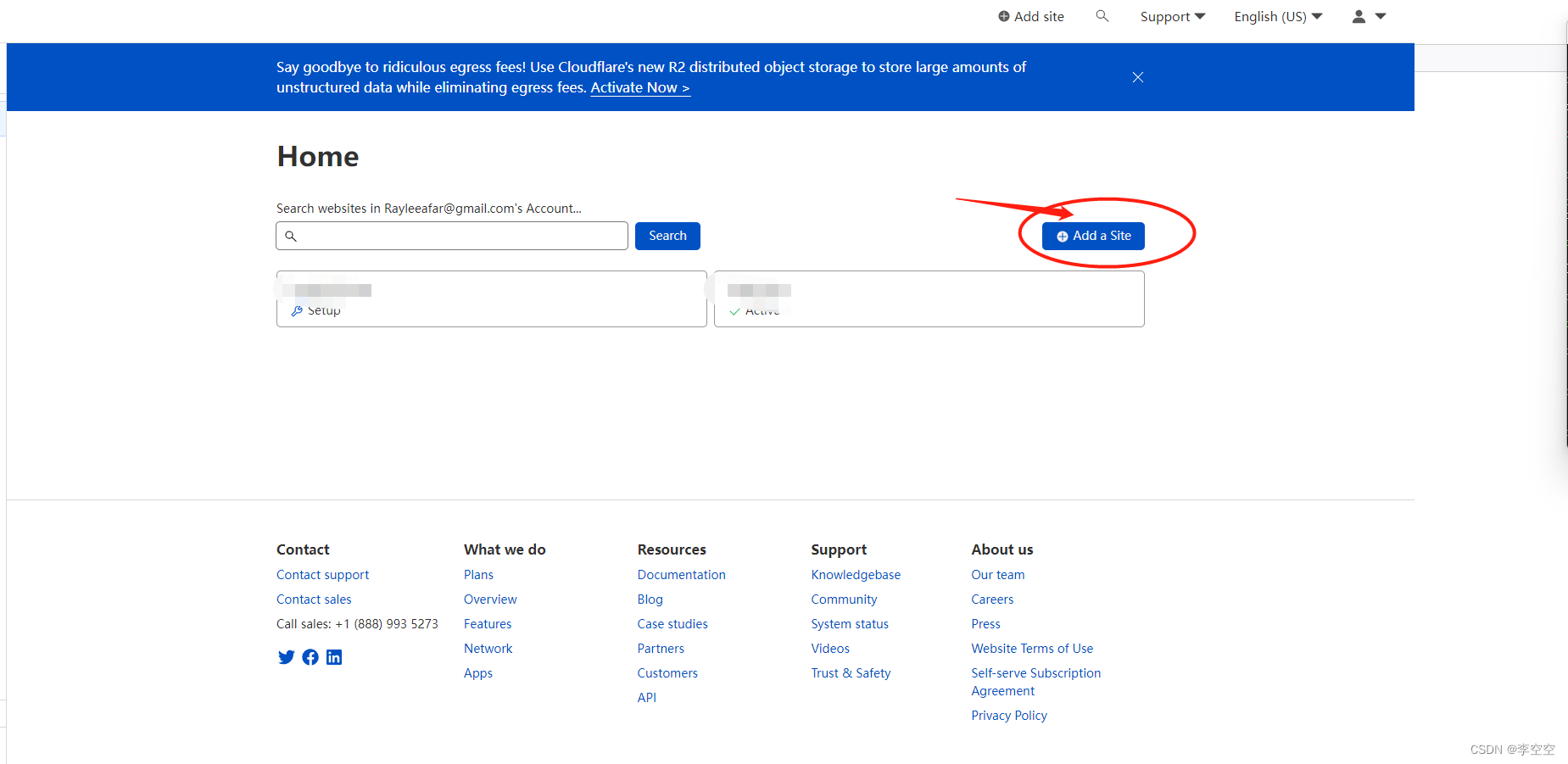Open the Apps footer link
Image resolution: width=1568 pixels, height=764 pixels.
click(x=478, y=673)
